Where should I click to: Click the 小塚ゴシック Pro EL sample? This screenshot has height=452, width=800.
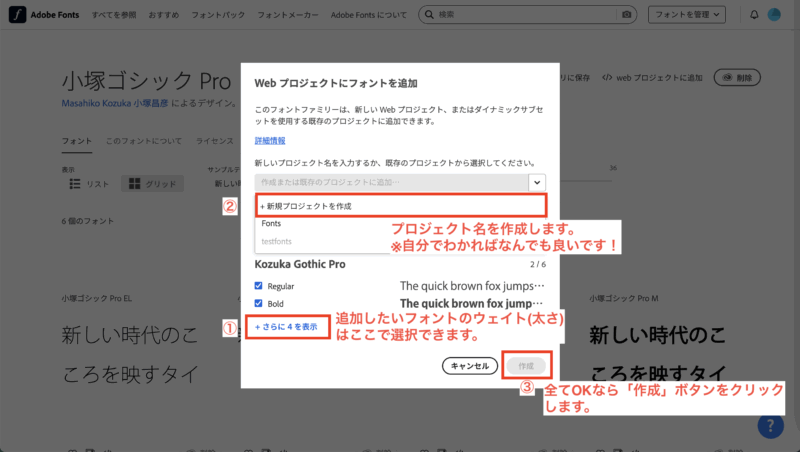[x=130, y=354]
